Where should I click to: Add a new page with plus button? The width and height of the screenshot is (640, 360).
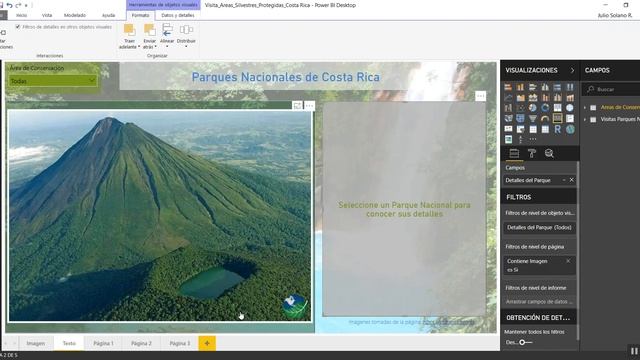pos(207,343)
